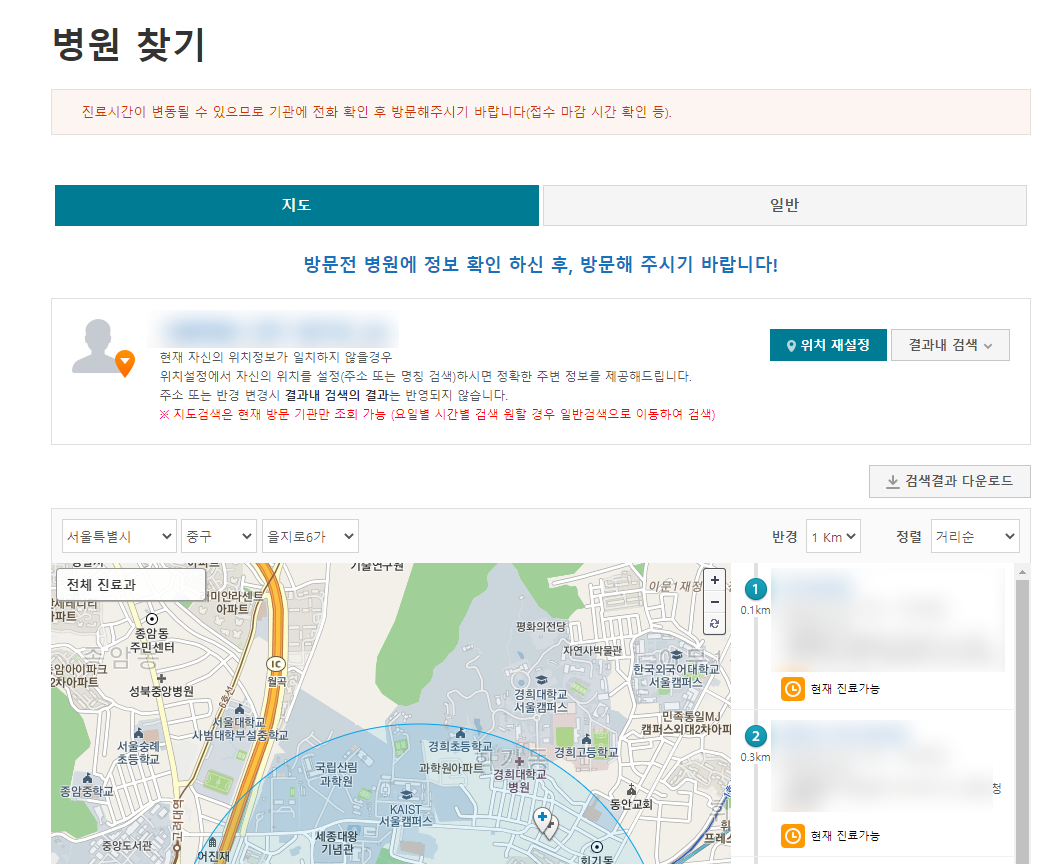Open the 전체 진료과 department selector
Screen dimensions: 1049x864
coord(130,585)
